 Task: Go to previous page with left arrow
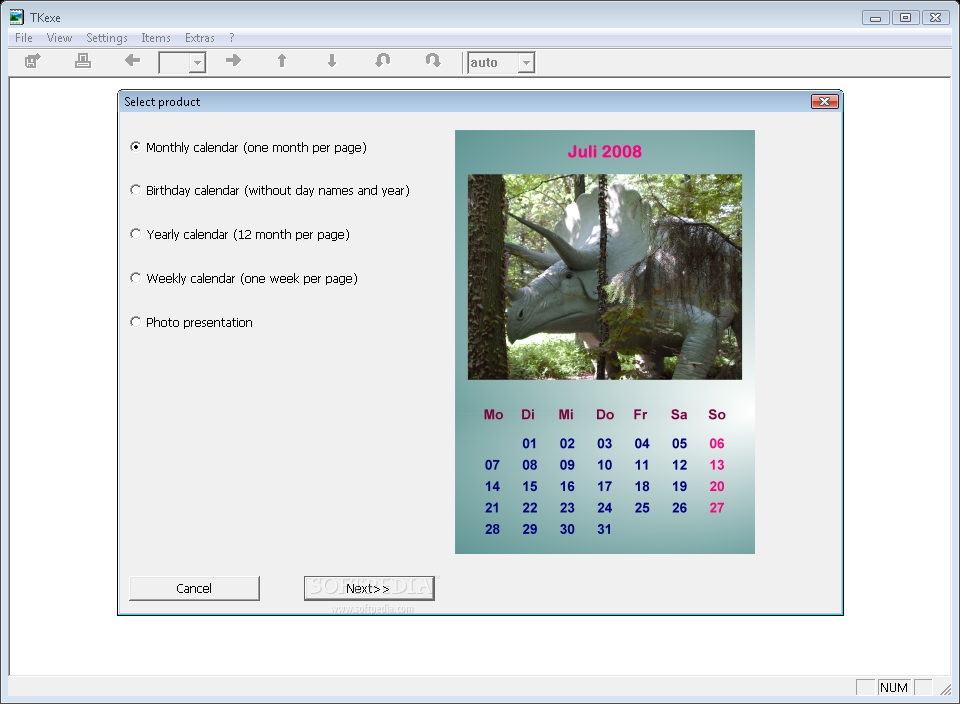point(132,60)
